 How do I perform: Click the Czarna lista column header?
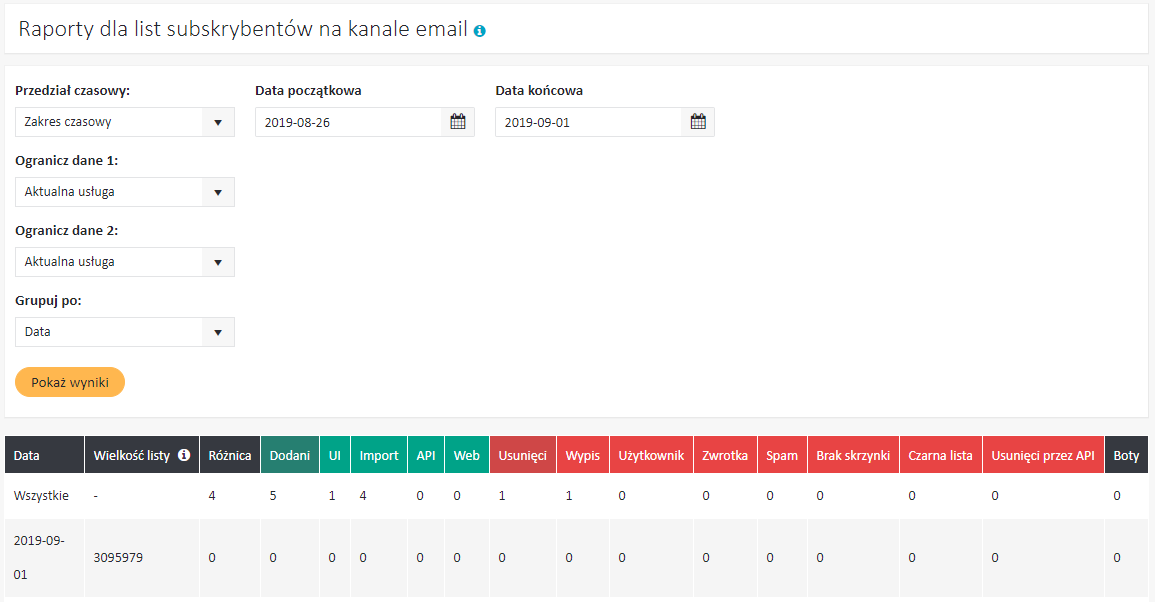point(940,455)
